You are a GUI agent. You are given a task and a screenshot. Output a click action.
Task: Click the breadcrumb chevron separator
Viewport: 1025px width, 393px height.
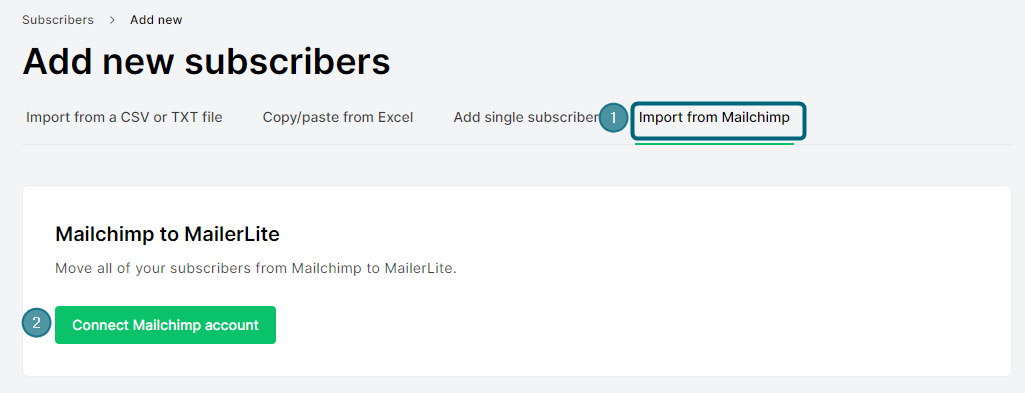point(112,20)
